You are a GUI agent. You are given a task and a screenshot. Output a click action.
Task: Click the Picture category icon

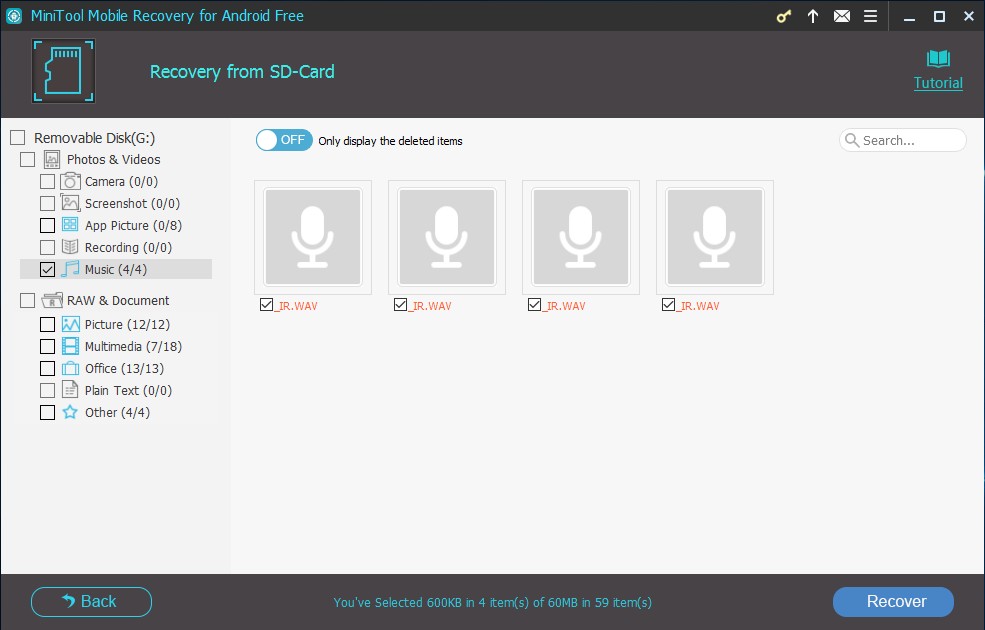70,324
